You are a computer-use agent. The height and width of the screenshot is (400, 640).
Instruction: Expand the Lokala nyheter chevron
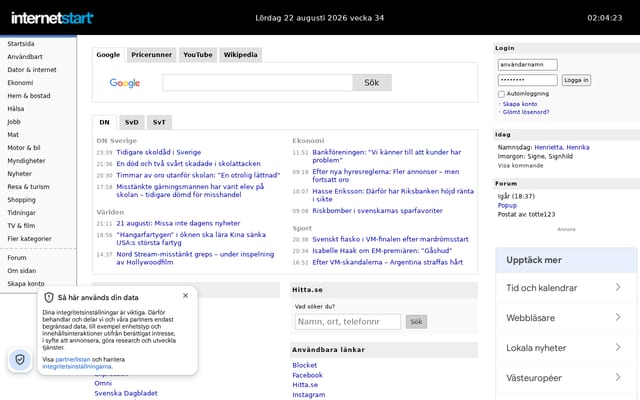pos(618,347)
